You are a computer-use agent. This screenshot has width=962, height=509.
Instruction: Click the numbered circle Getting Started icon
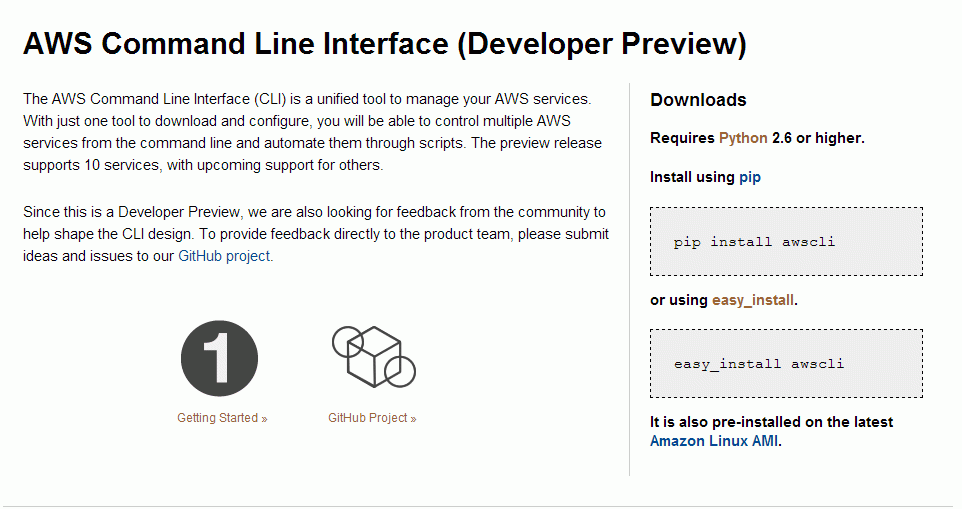pos(219,358)
